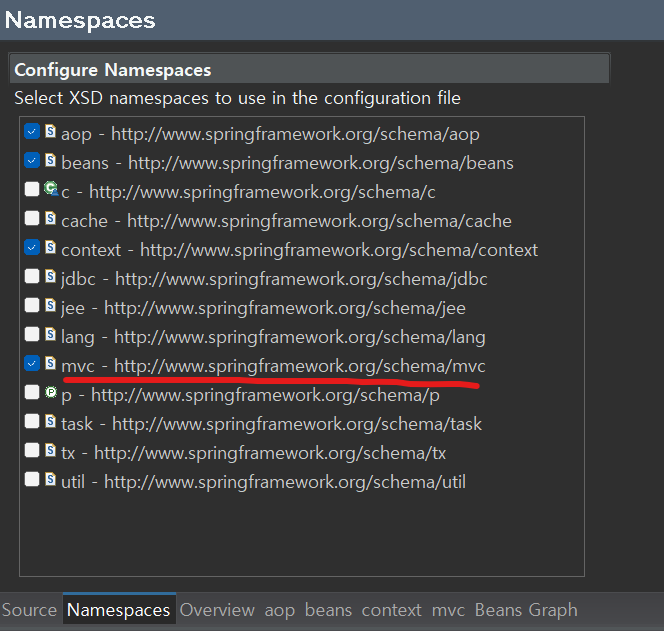Select the beans schema URL row
Image resolution: width=664 pixels, height=631 pixels.
point(287,163)
